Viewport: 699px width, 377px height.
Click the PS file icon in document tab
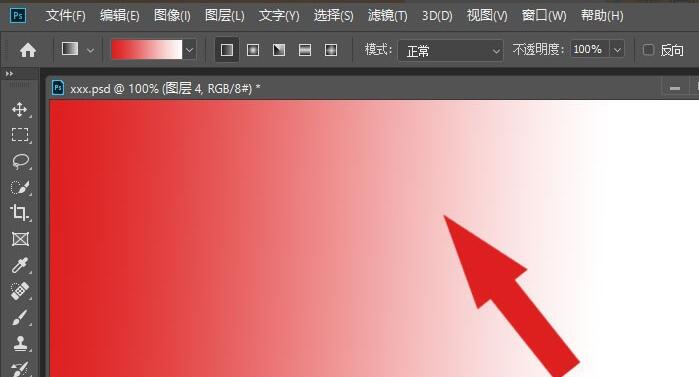coord(58,87)
